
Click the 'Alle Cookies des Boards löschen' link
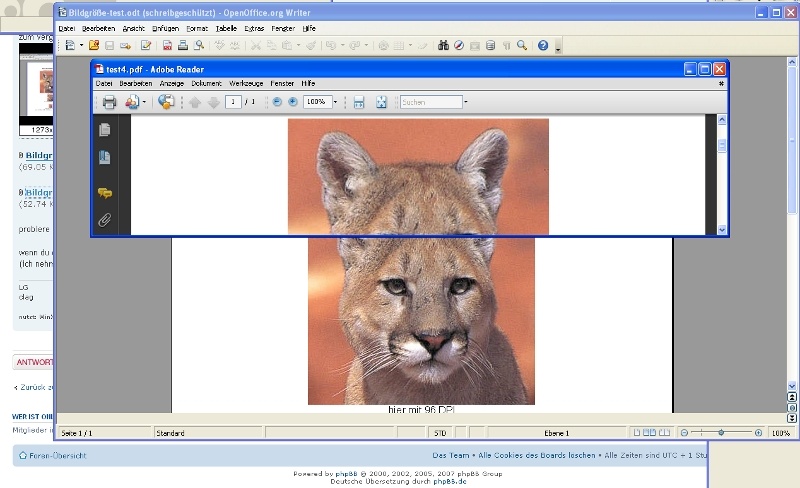click(x=537, y=456)
